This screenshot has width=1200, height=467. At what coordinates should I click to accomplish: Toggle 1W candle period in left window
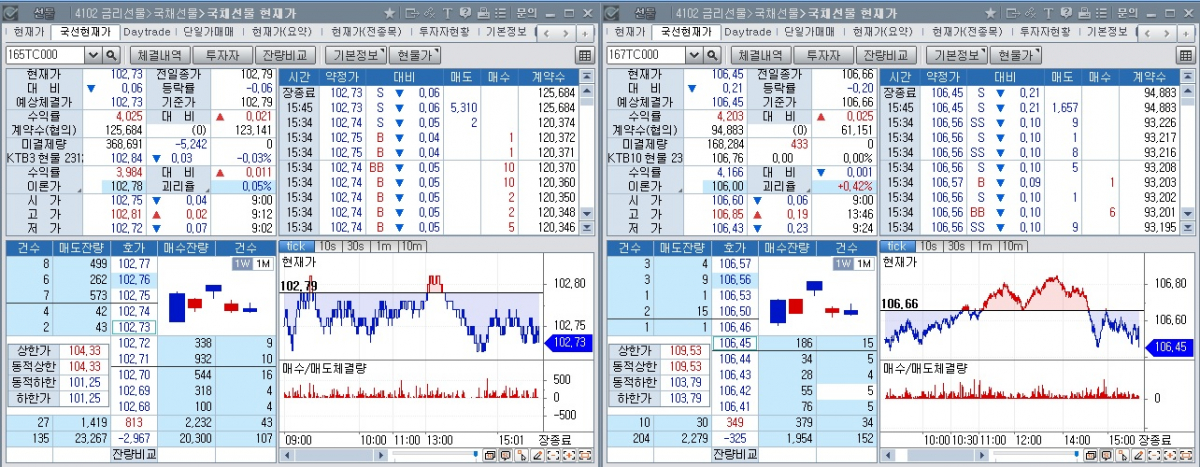(243, 264)
